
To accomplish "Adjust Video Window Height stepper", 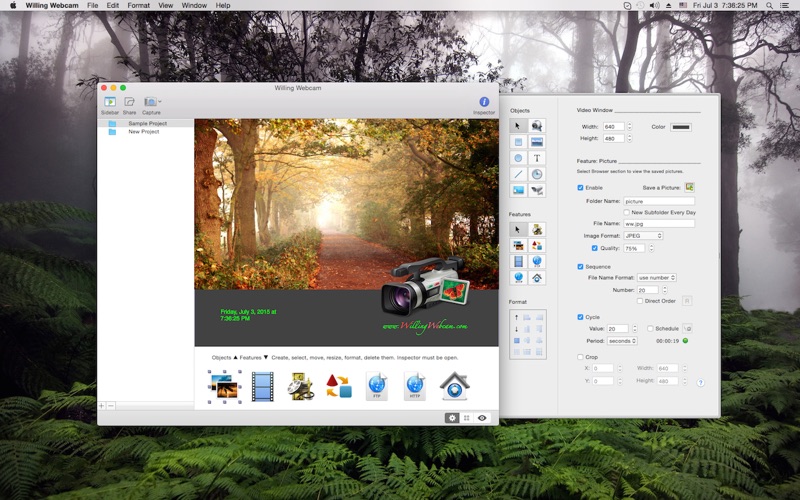I will point(630,138).
